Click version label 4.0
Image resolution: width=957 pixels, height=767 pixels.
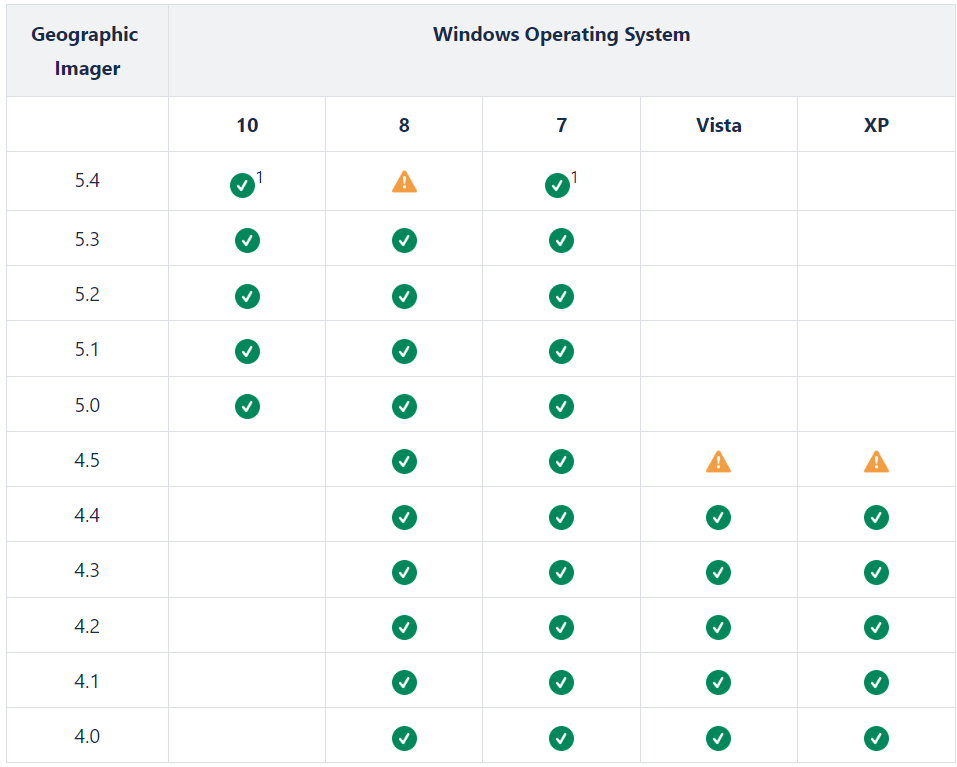(87, 736)
